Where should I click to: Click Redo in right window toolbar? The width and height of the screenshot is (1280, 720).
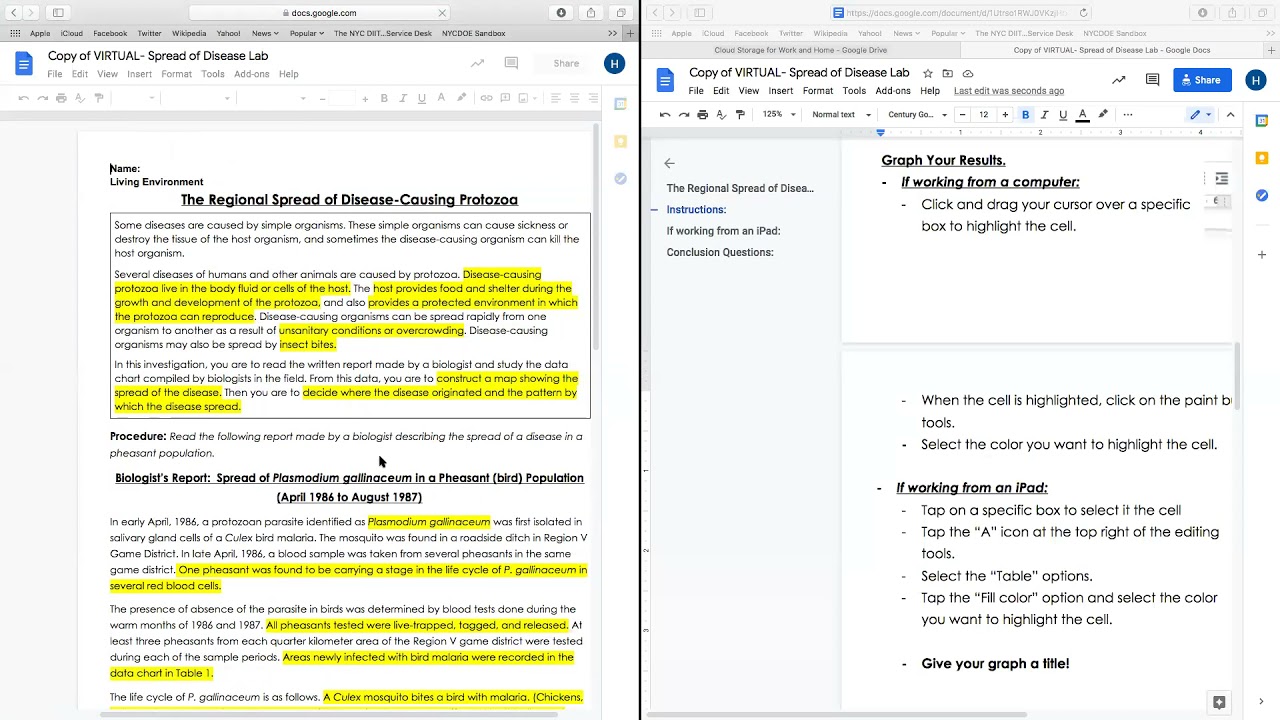(684, 115)
